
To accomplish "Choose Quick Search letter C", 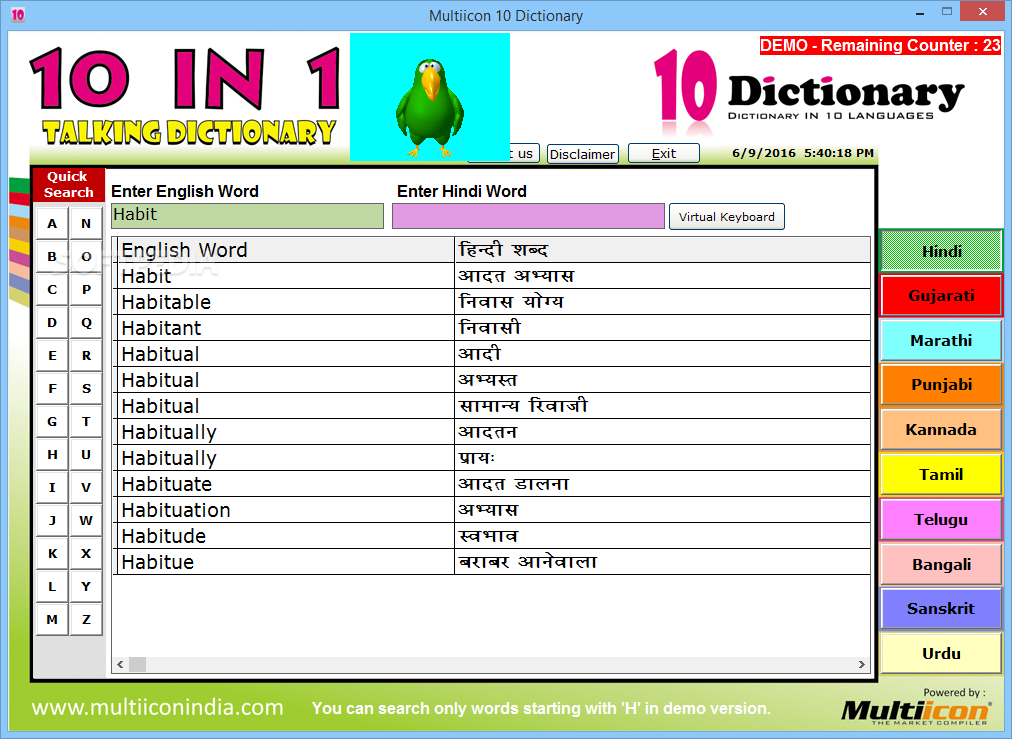I will click(52, 290).
